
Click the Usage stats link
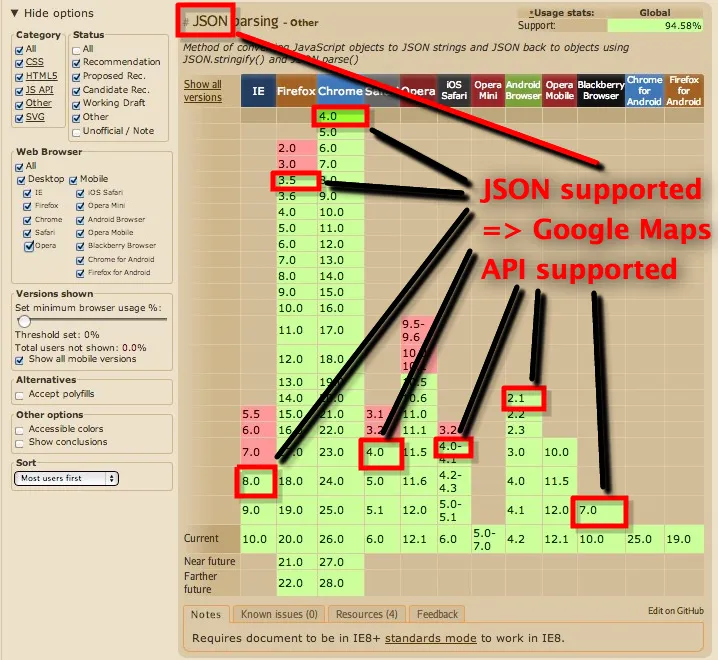[x=561, y=13]
